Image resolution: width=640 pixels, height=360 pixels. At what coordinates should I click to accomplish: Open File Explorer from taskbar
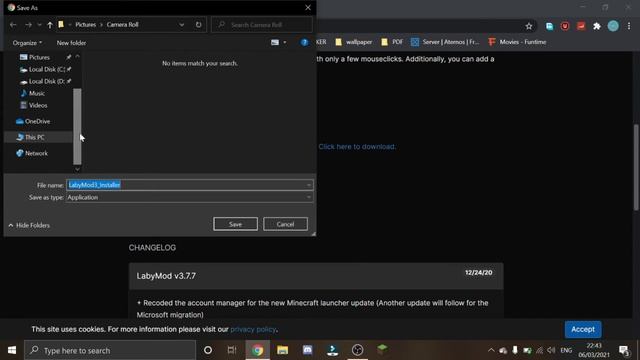282,350
